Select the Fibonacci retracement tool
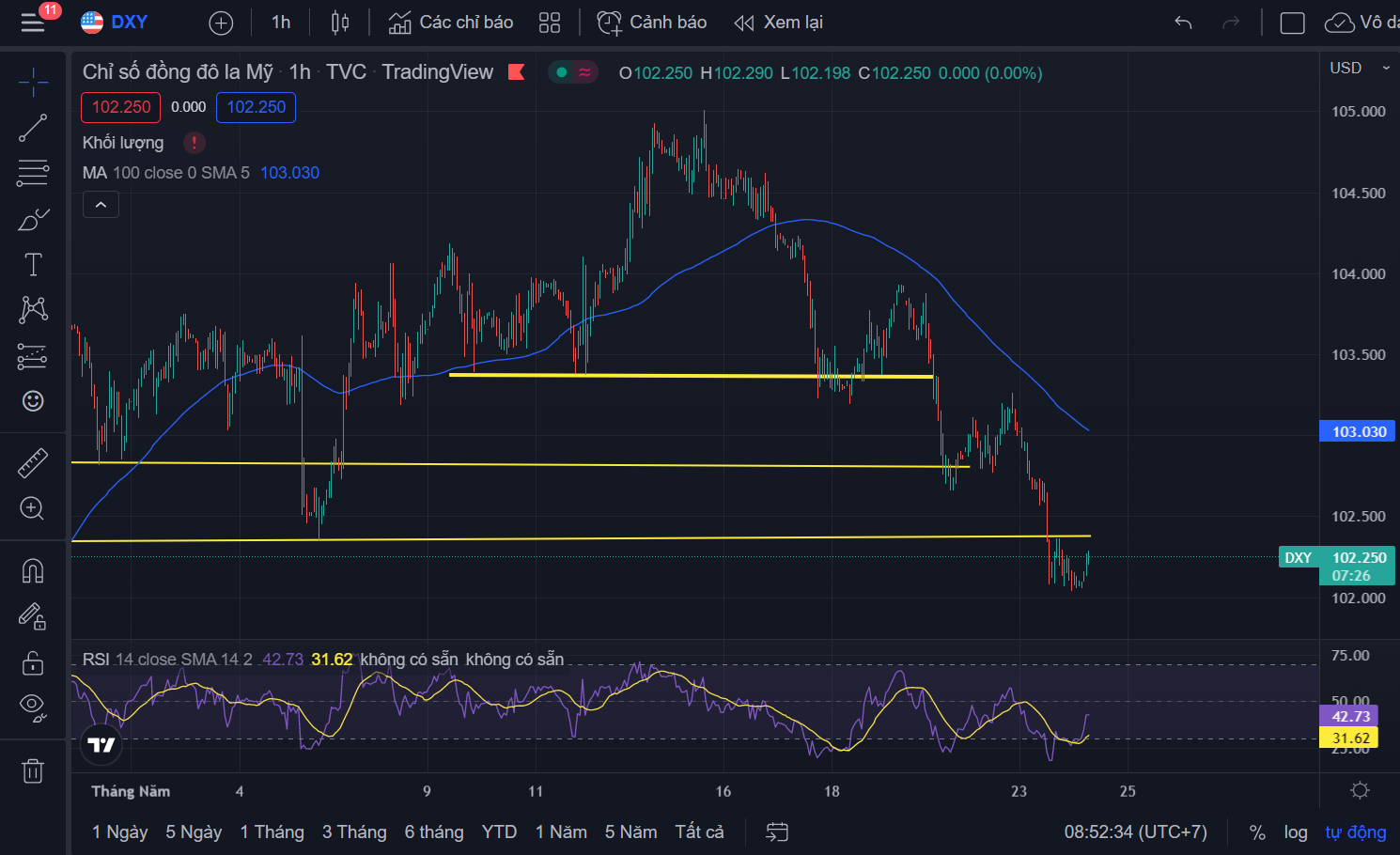The width and height of the screenshot is (1400, 855). pos(33,173)
